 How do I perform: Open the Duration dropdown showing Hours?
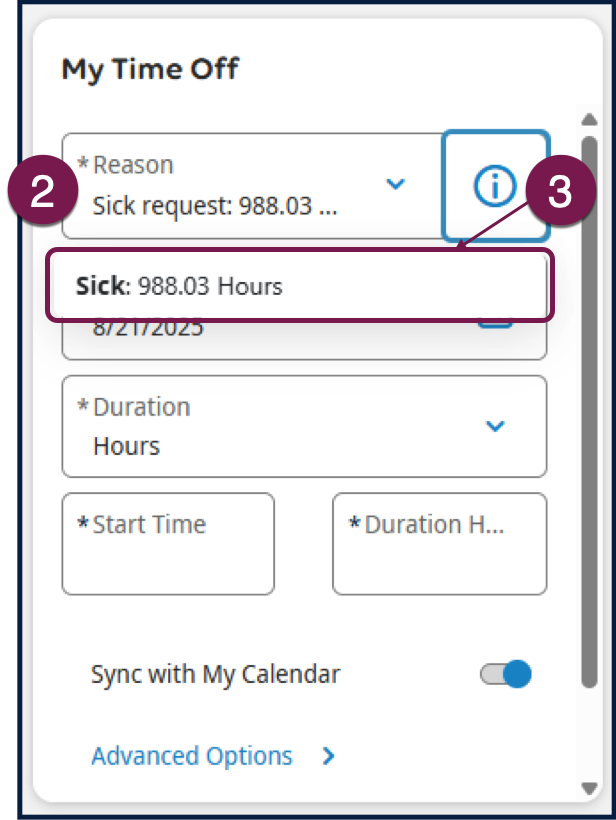(x=280, y=427)
